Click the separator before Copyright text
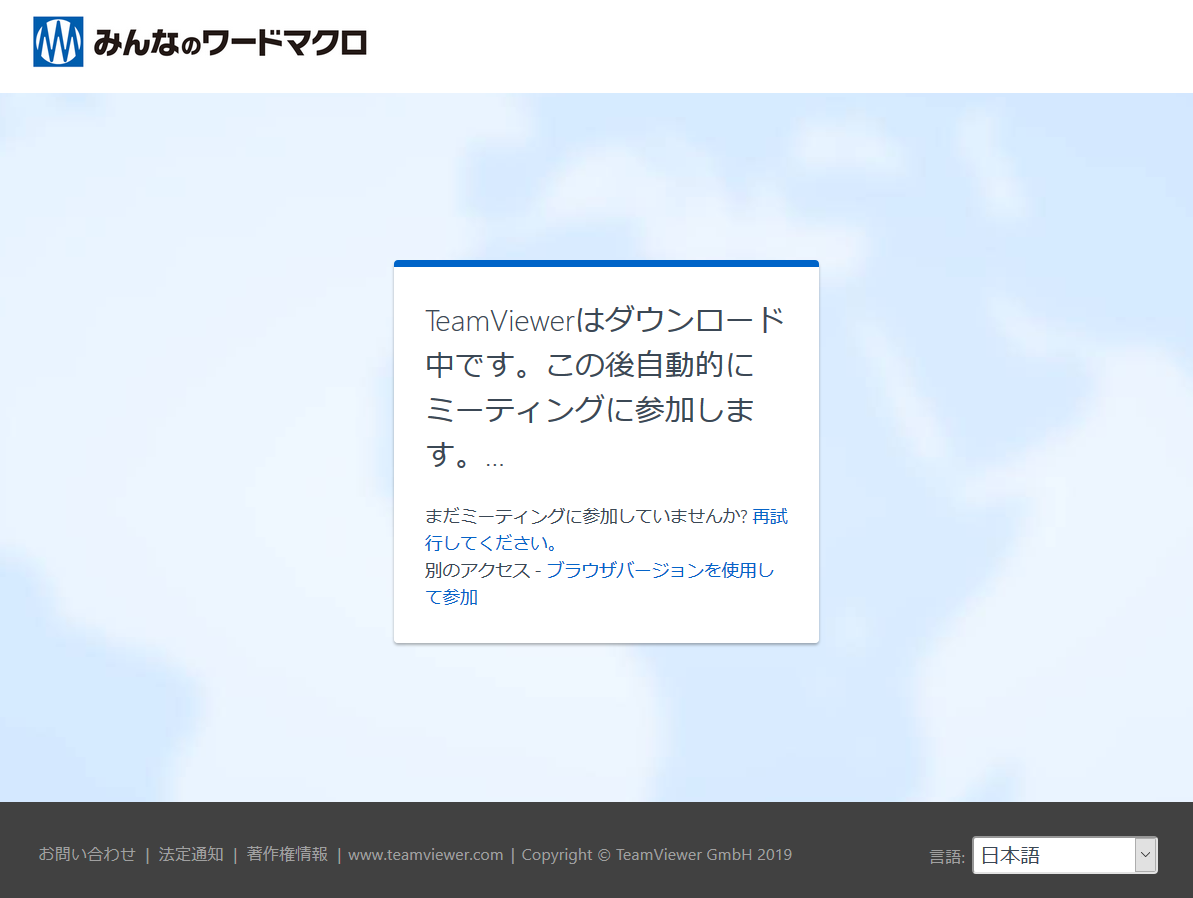This screenshot has width=1193, height=898. pyautogui.click(x=513, y=854)
